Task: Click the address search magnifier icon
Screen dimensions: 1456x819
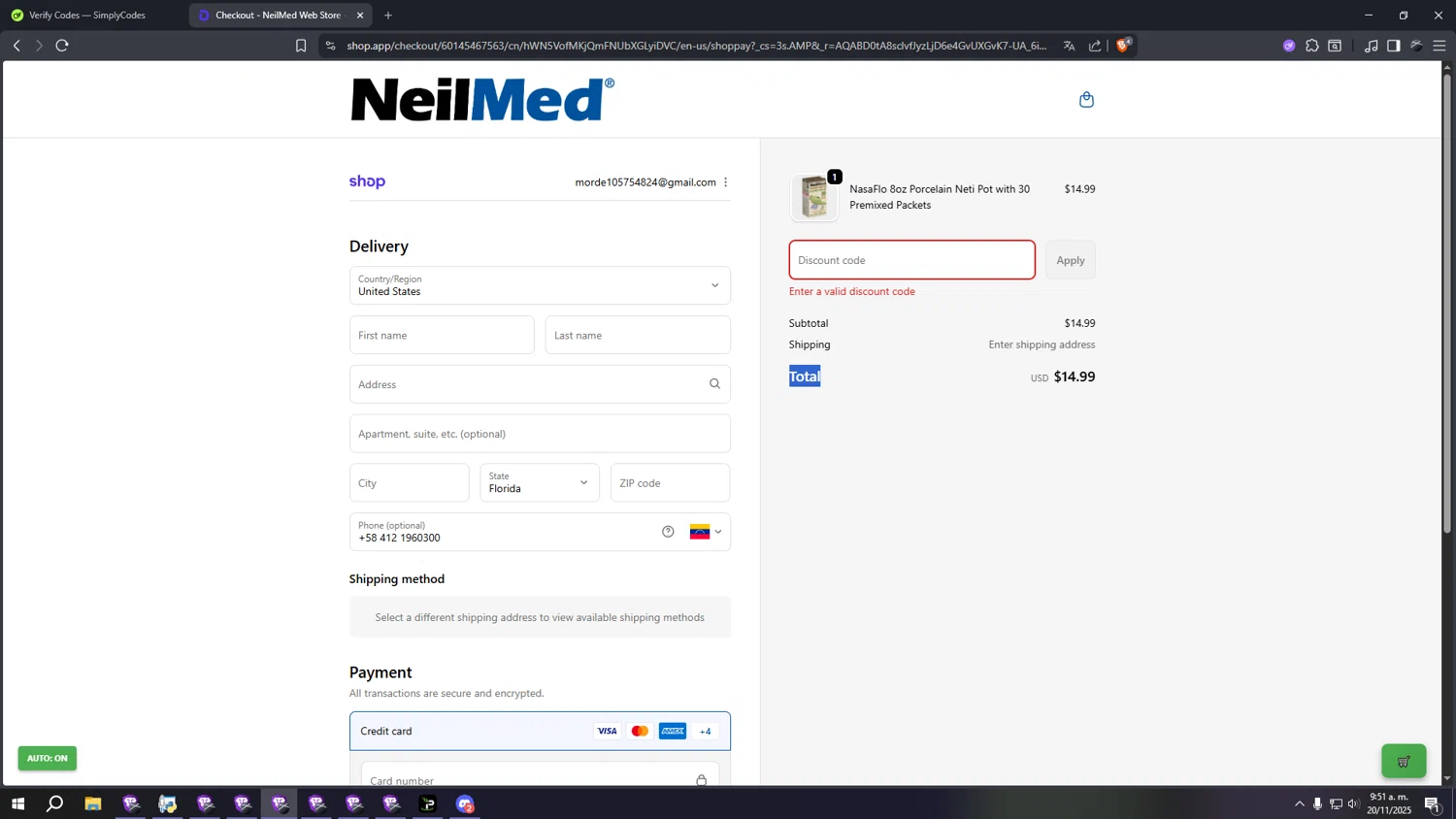Action: tap(714, 384)
